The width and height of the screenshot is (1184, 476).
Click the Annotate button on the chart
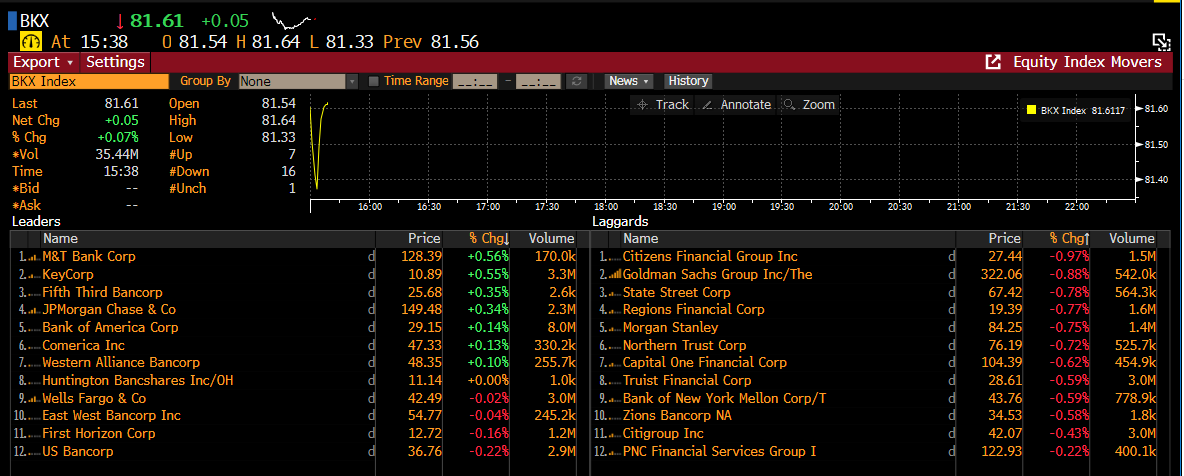pyautogui.click(x=736, y=105)
